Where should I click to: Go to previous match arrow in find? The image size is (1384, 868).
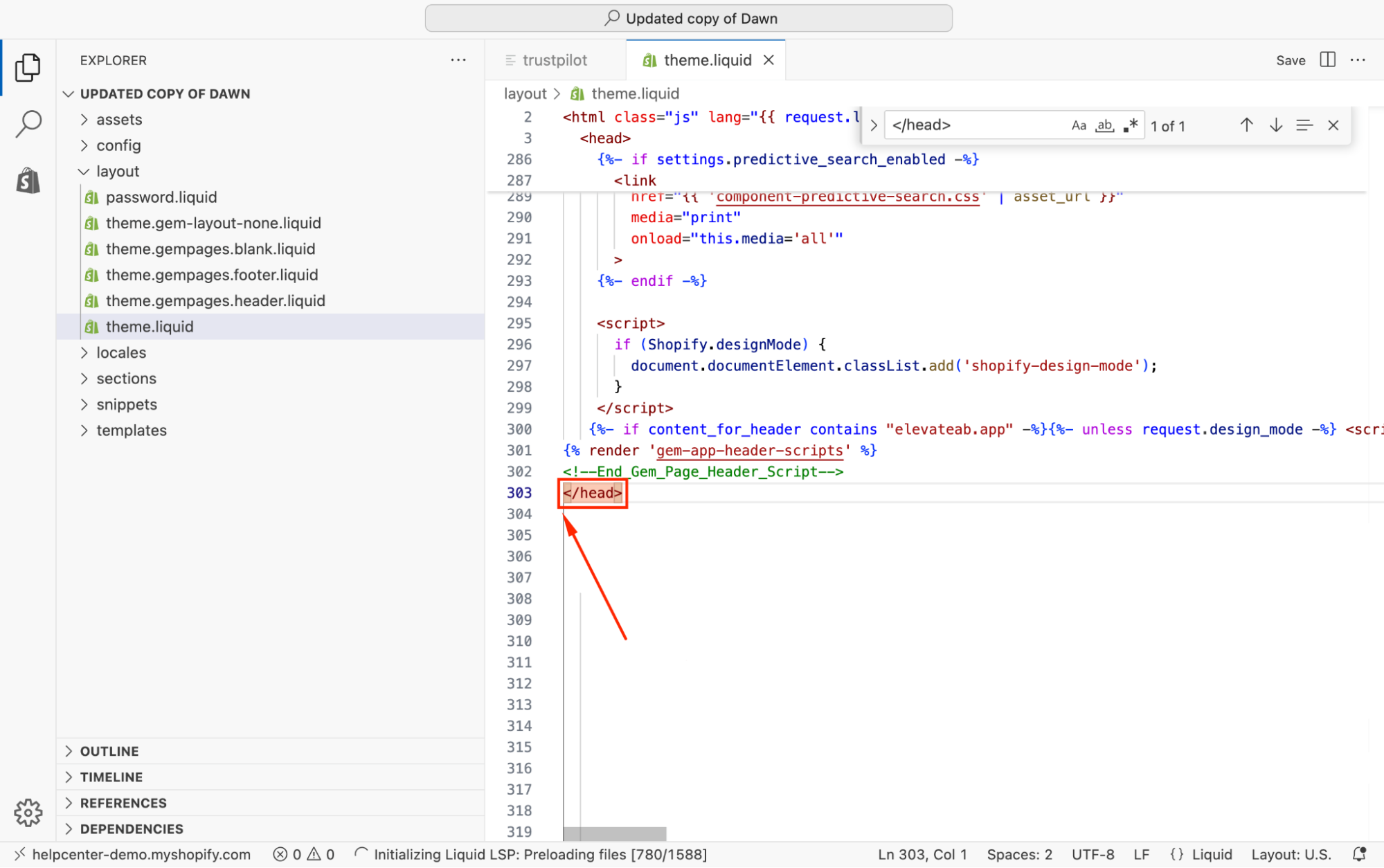click(x=1246, y=125)
